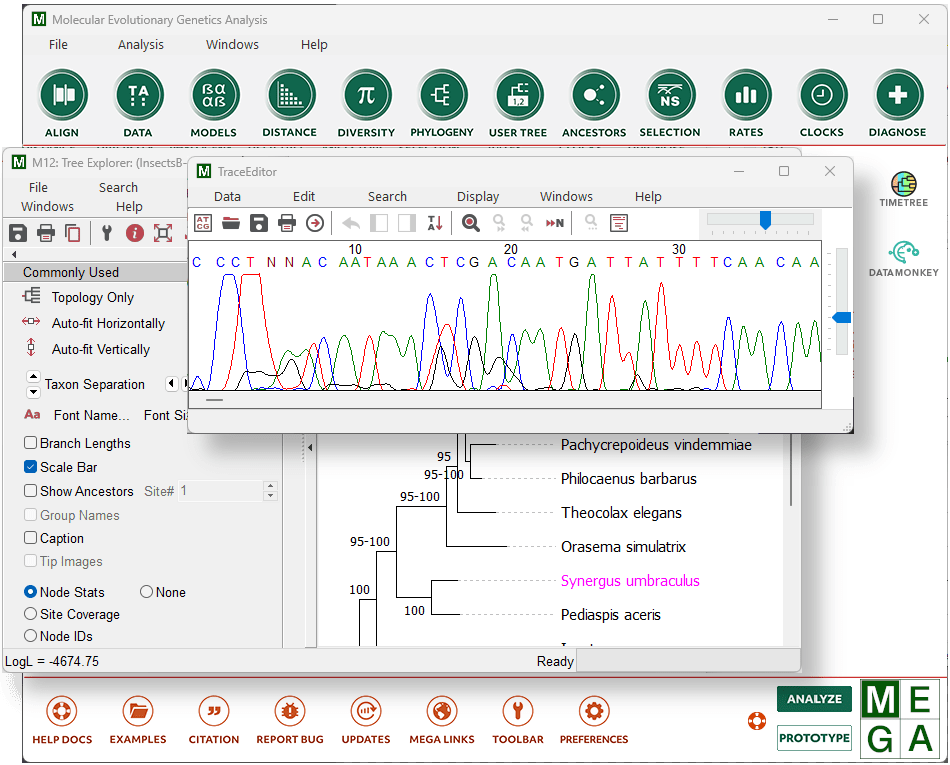Click the Find magnifier icon in TraceEditor

[x=471, y=223]
